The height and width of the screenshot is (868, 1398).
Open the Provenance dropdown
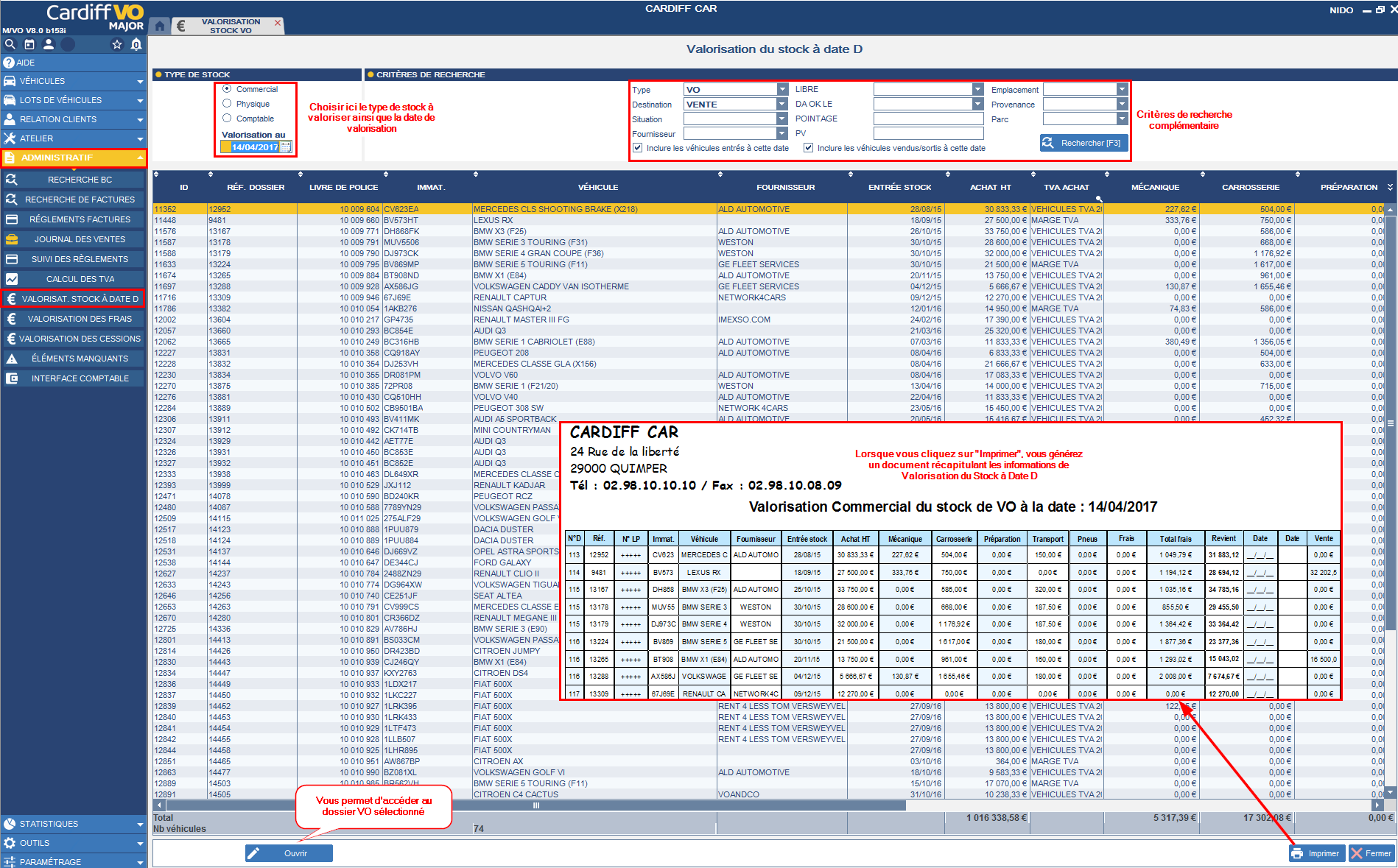(1122, 105)
